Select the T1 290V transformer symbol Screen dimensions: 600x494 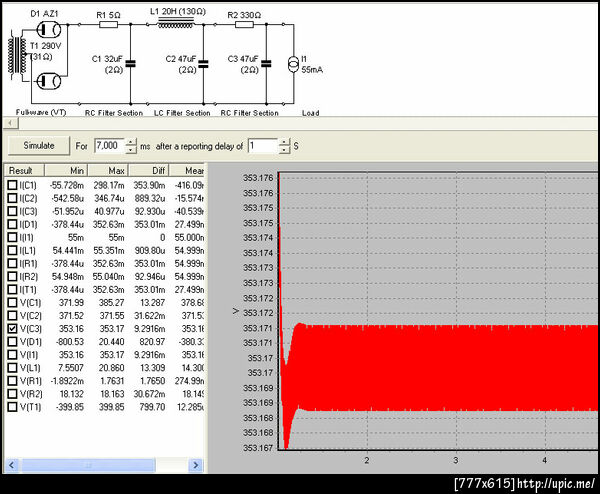[18, 55]
